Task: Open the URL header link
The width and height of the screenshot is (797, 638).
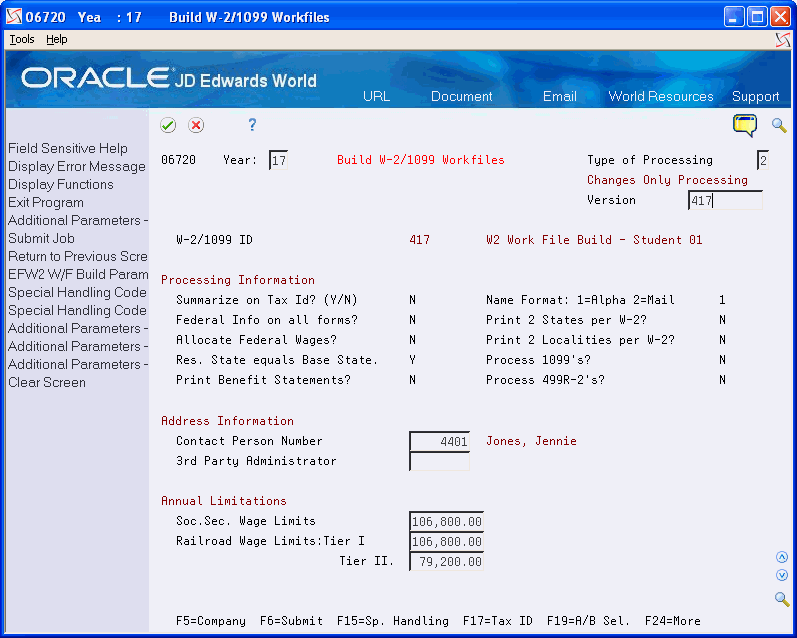Action: (376, 96)
